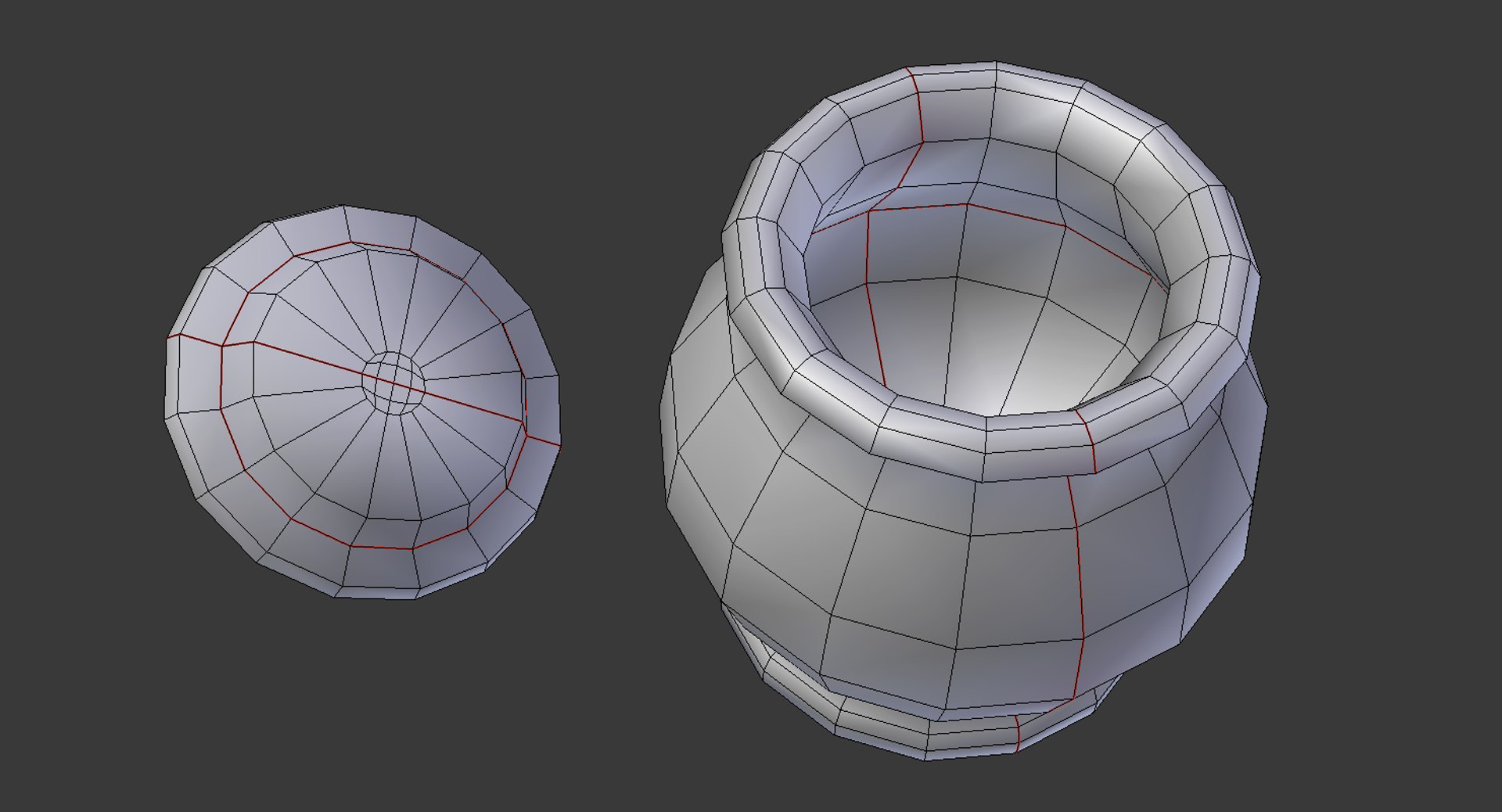Select the round lid mesh object
The width and height of the screenshot is (1502, 812).
tap(362, 403)
